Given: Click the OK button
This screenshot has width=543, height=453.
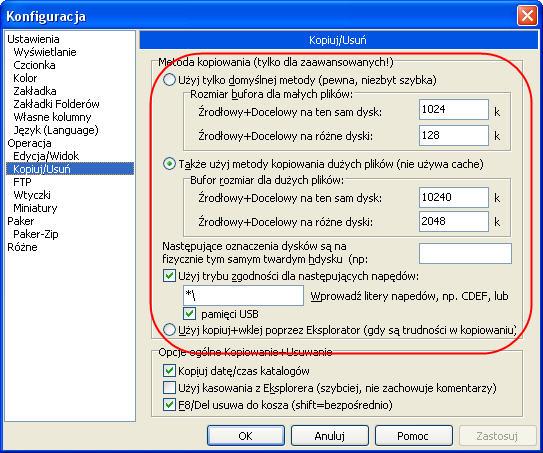Looking at the screenshot, I should 246,436.
